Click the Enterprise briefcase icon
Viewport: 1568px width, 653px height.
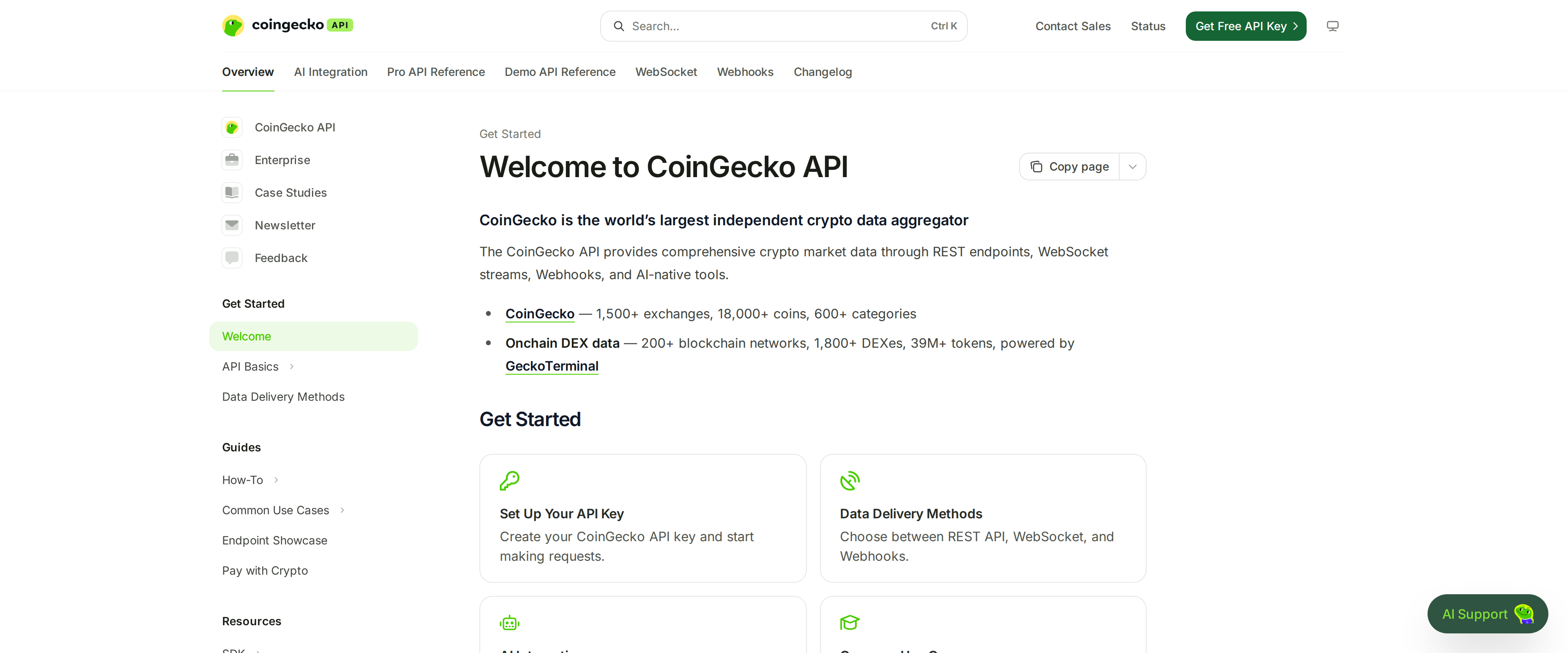click(232, 160)
